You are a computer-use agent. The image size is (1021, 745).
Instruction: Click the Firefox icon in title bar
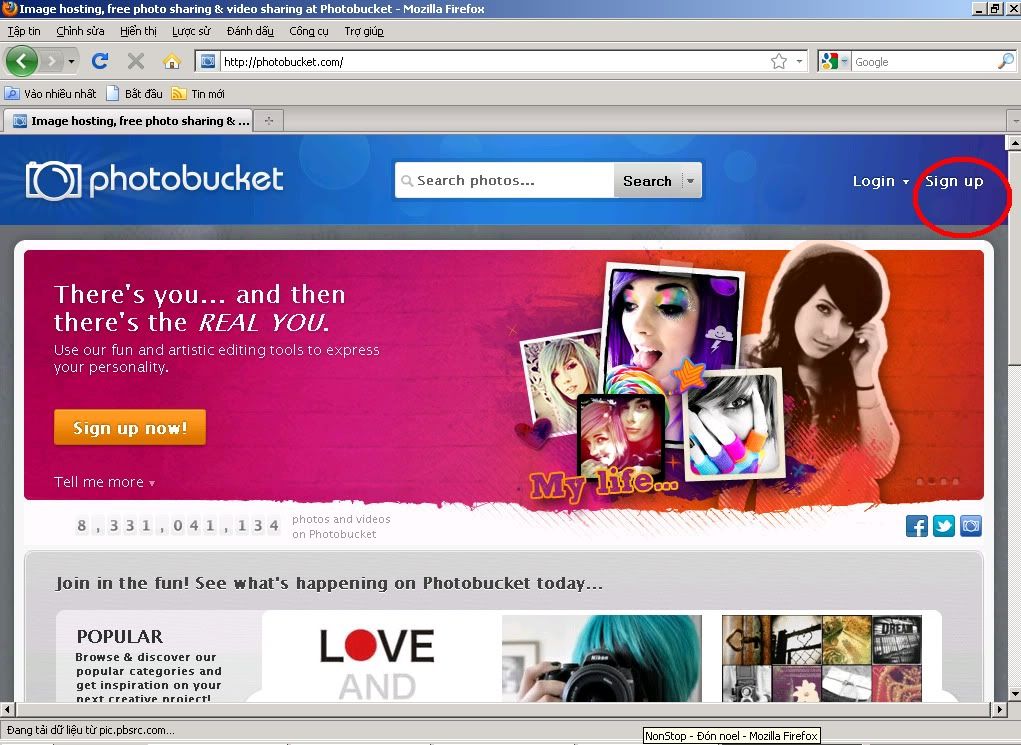[x=9, y=8]
